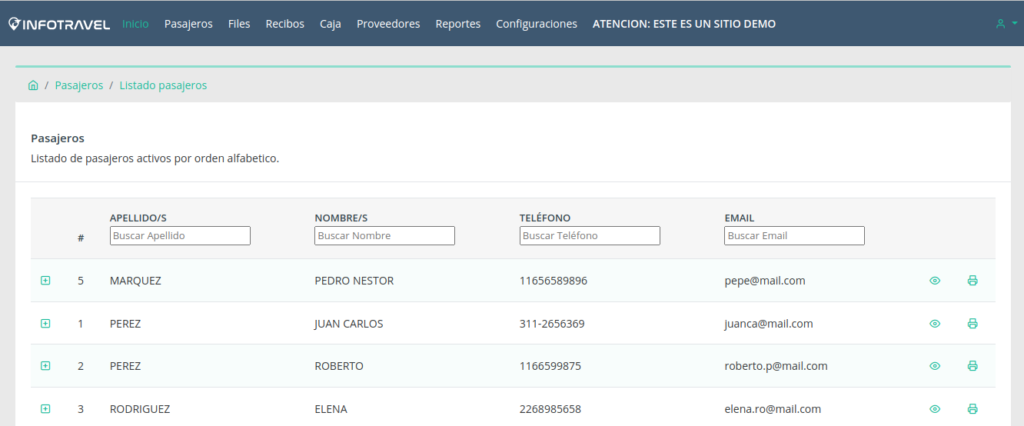Image resolution: width=1024 pixels, height=426 pixels.
Task: View details of JUAN CARLOS PEREZ with eye icon
Action: point(935,323)
